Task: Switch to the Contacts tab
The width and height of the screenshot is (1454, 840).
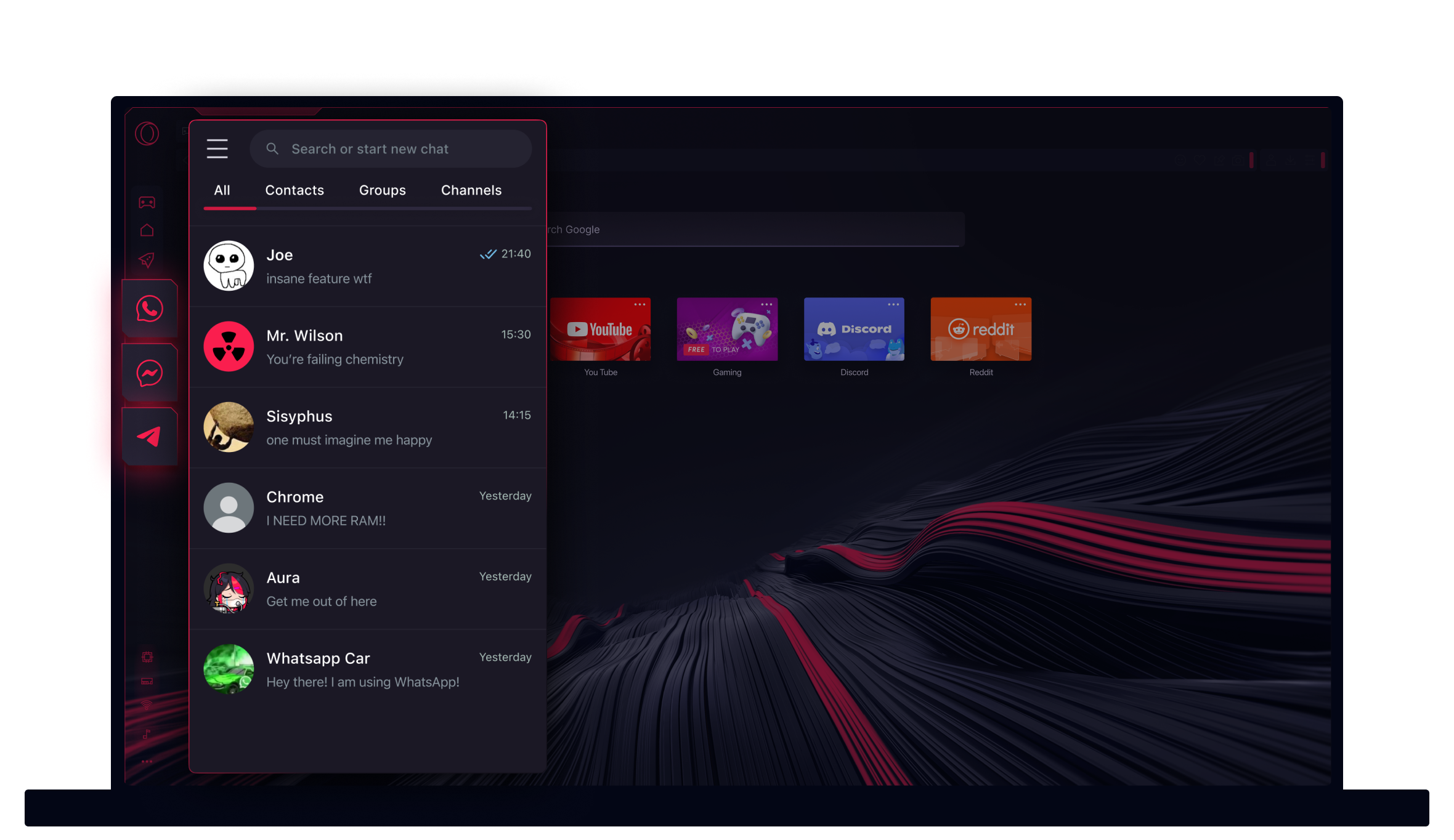Action: coord(294,190)
